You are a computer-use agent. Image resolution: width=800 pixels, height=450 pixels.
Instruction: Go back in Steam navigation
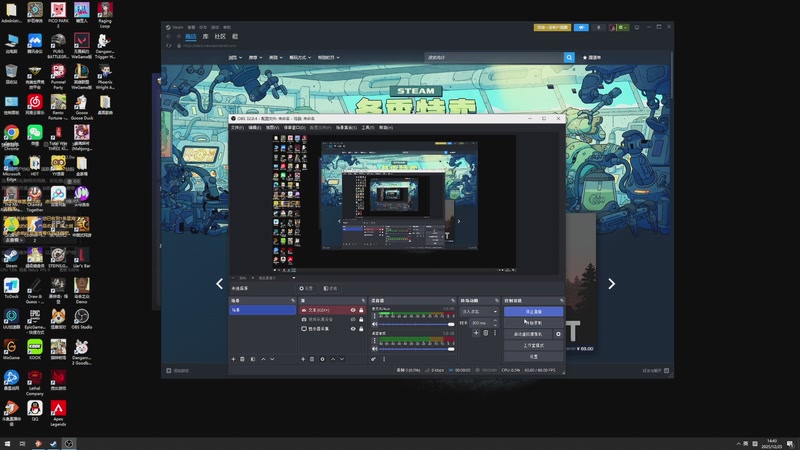[x=168, y=37]
